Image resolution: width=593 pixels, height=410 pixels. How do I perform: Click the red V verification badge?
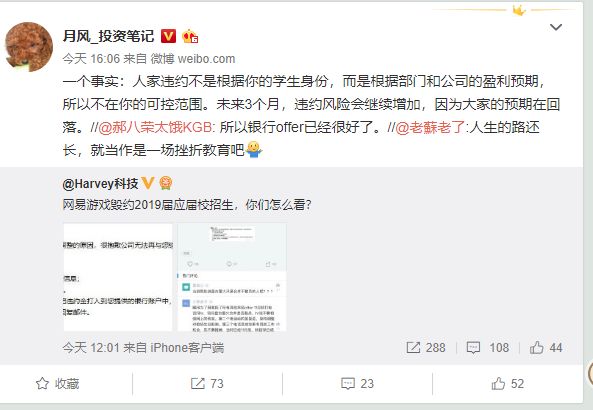pyautogui.click(x=168, y=36)
